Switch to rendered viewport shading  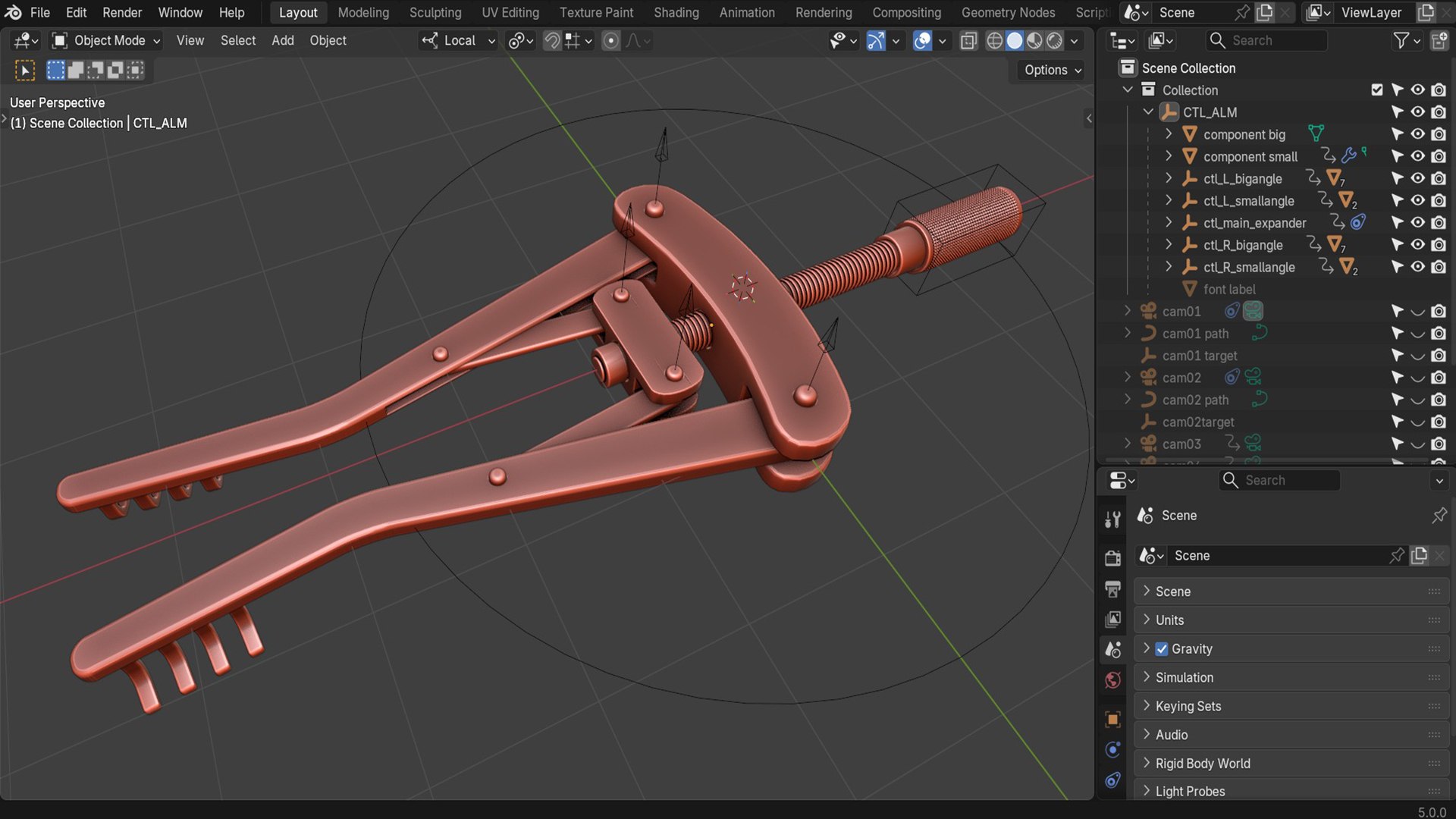tap(1054, 41)
